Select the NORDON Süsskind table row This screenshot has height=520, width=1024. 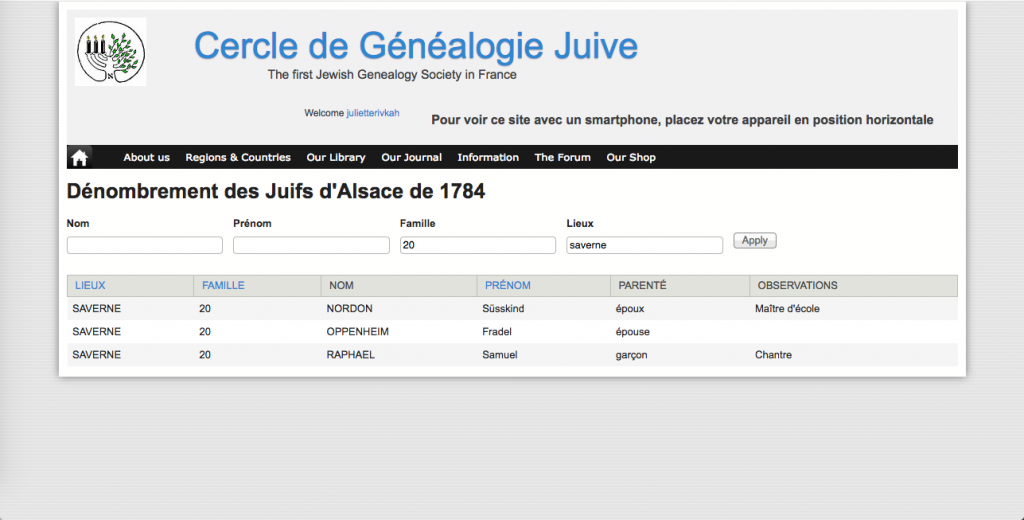512,309
